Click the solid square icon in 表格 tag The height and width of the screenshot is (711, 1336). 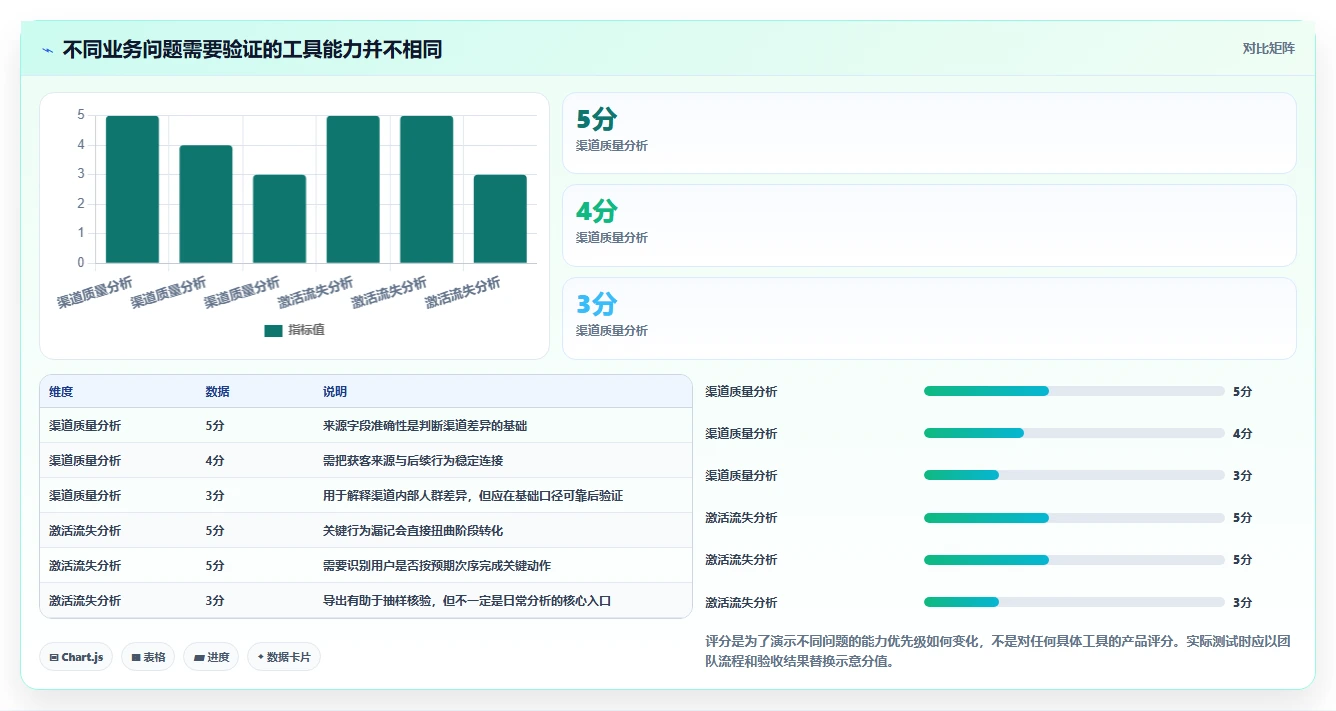pos(136,657)
